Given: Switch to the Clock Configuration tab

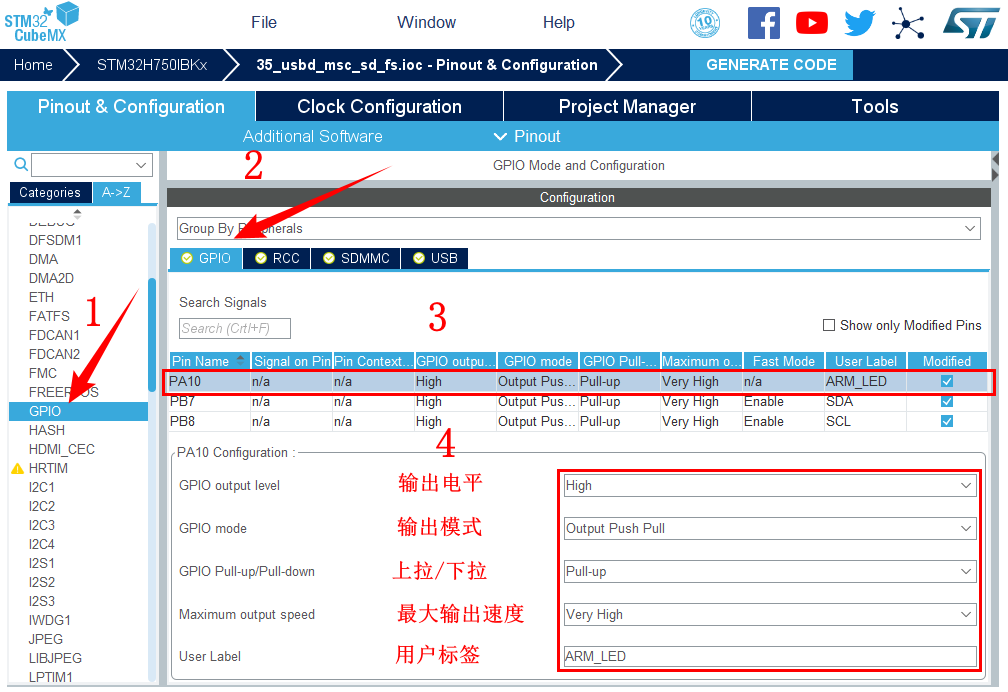Looking at the screenshot, I should coord(379,107).
